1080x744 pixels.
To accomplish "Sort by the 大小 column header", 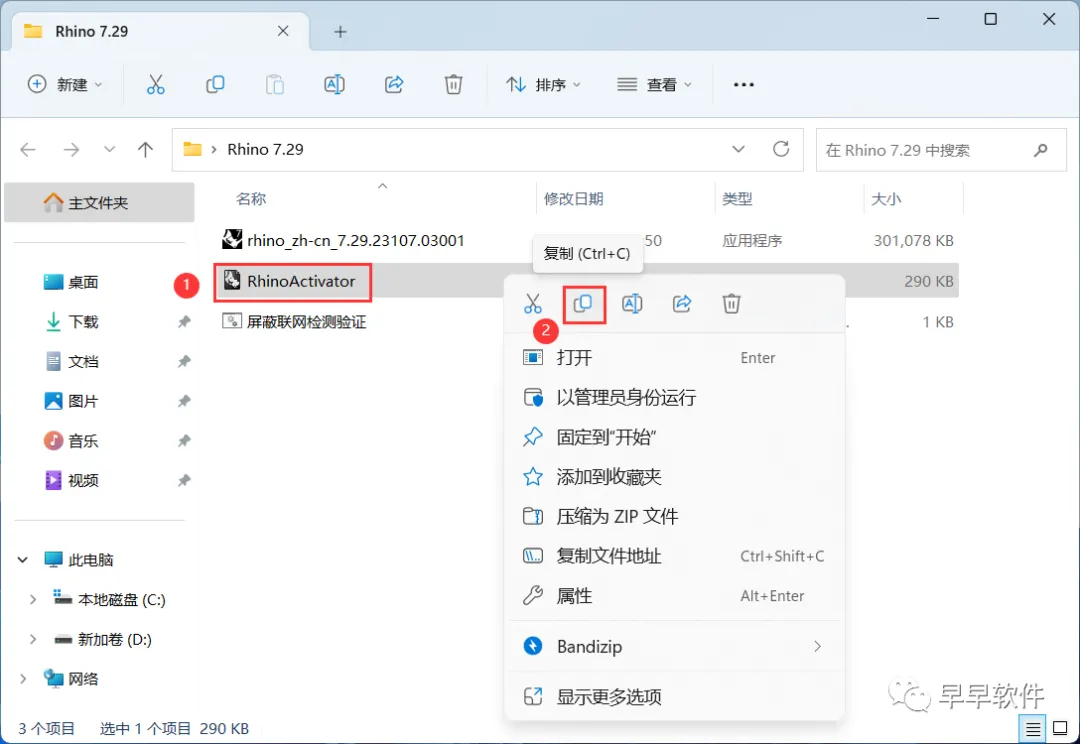I will [x=886, y=199].
